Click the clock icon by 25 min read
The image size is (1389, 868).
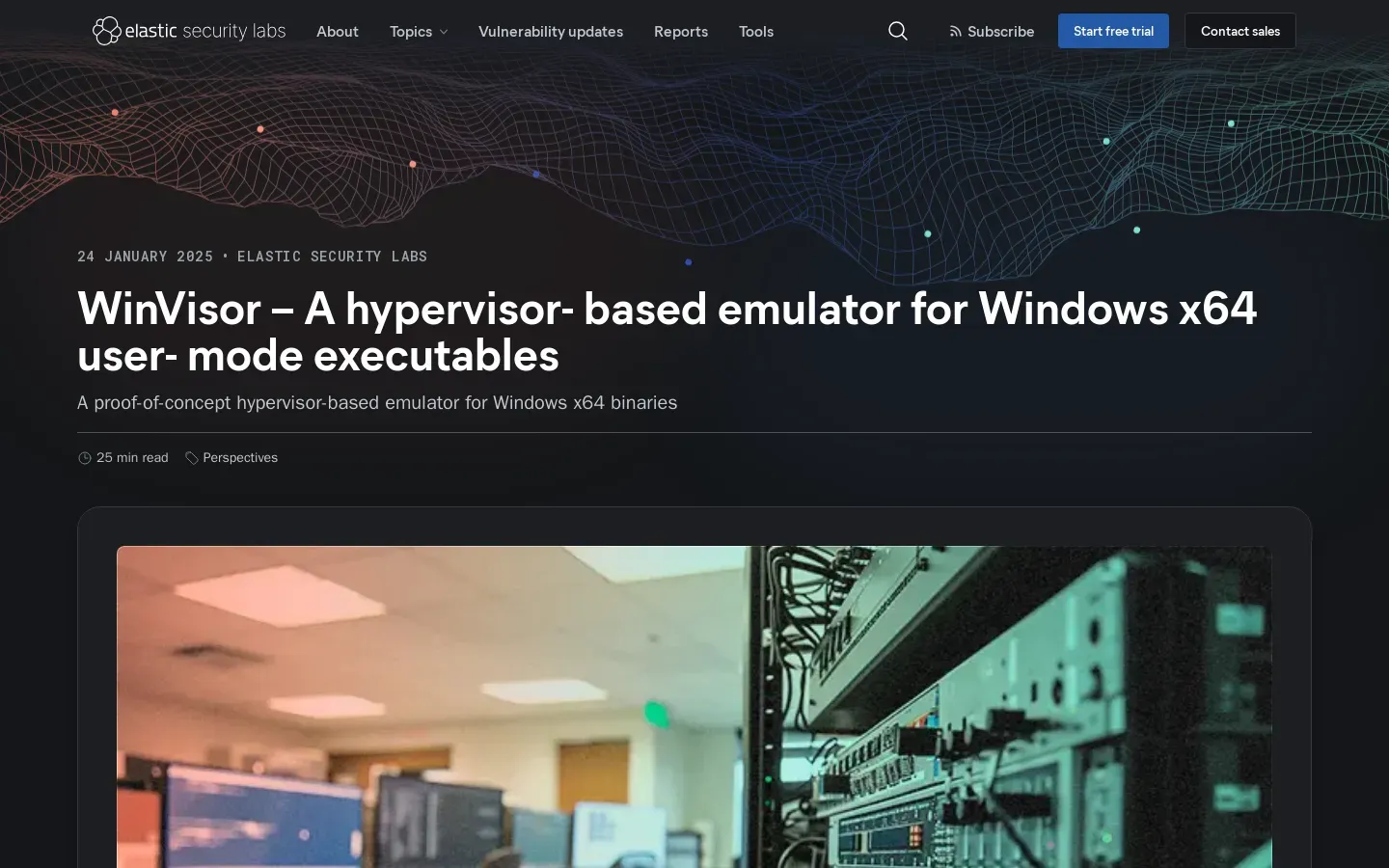(85, 458)
